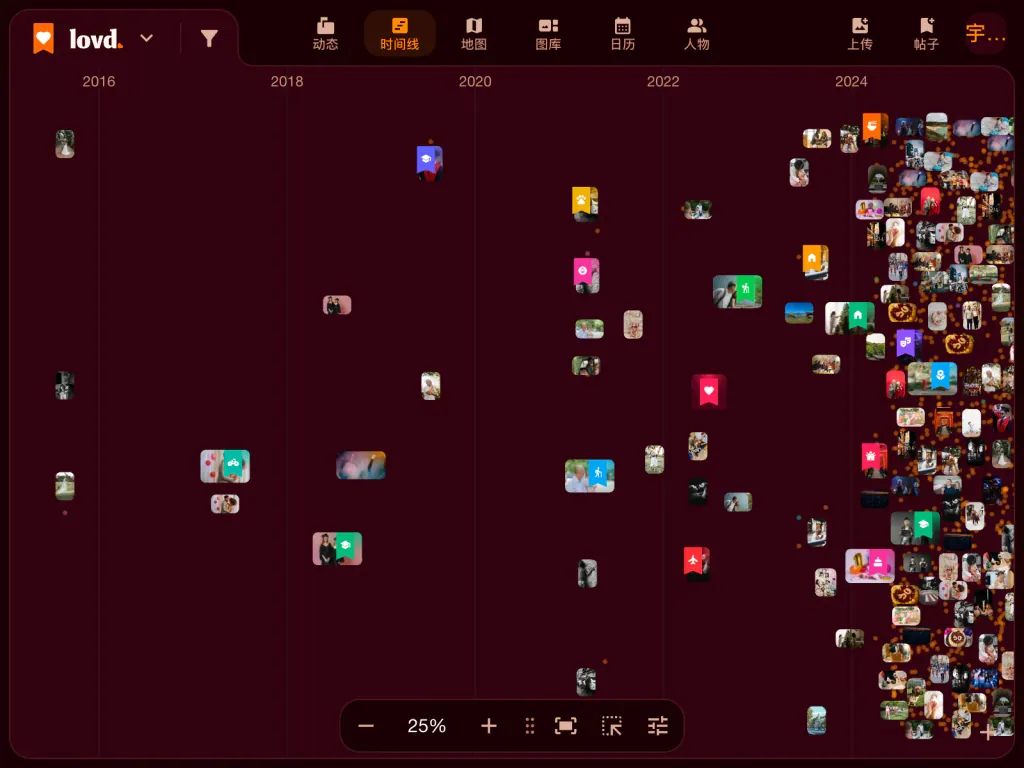Screen dimensions: 1024x768
Task: Zoom out with the minus button
Action: [x=366, y=726]
